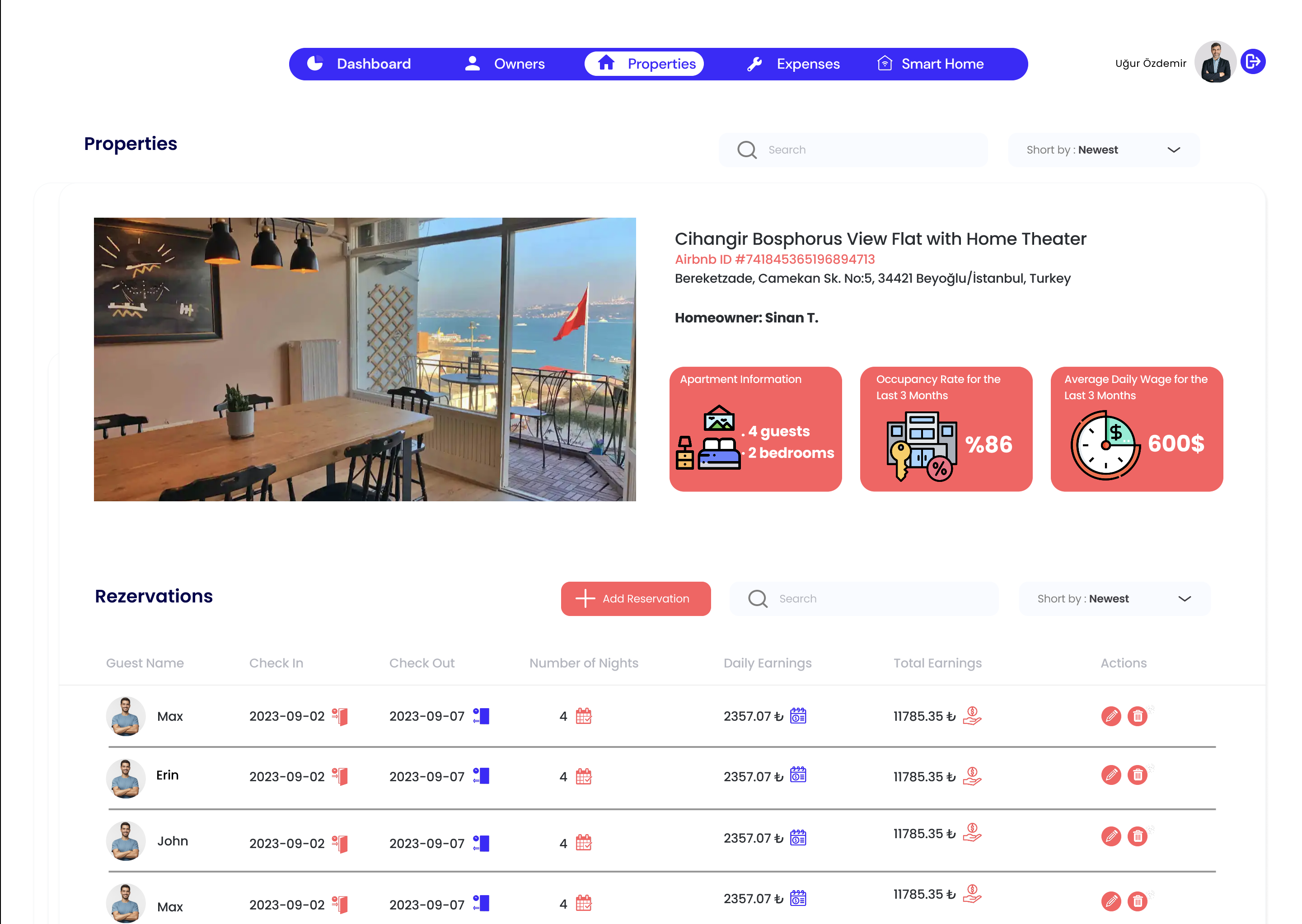The width and height of the screenshot is (1302, 924).
Task: Click the Number of Nights column header
Action: coord(584,663)
